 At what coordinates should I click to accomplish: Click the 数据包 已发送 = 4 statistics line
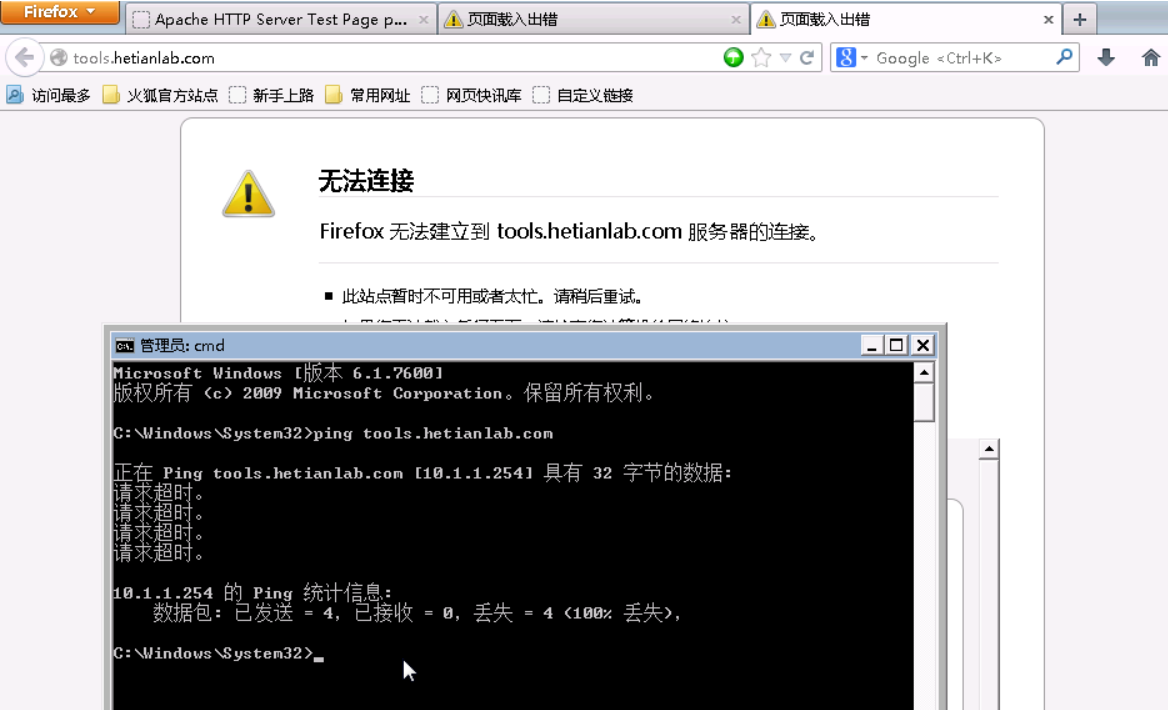tap(417, 613)
